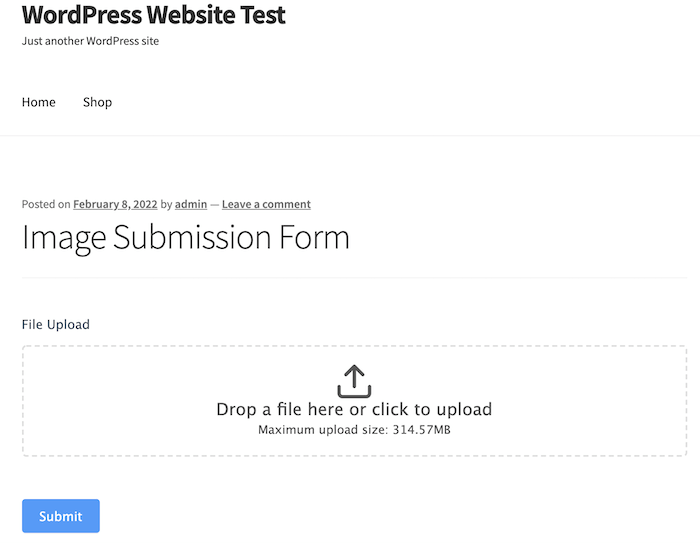Click the dashed border of the upload box
The width and height of the screenshot is (700, 543).
click(354, 346)
